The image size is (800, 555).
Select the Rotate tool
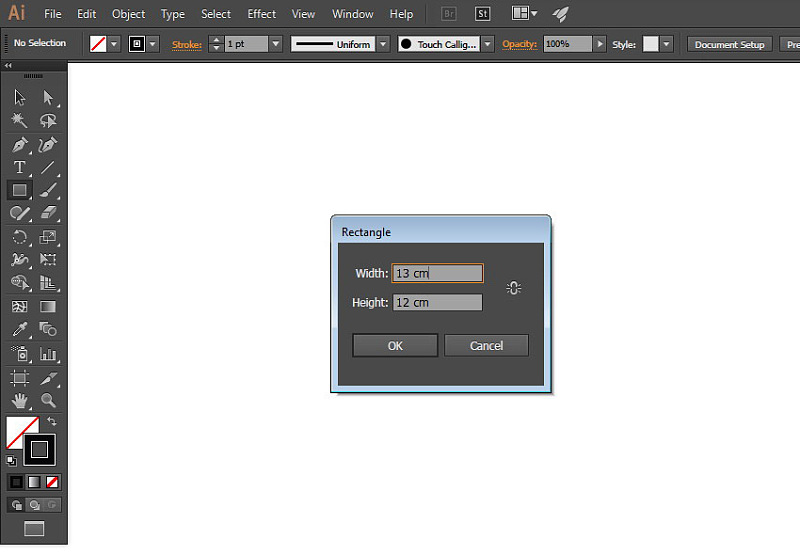[19, 237]
